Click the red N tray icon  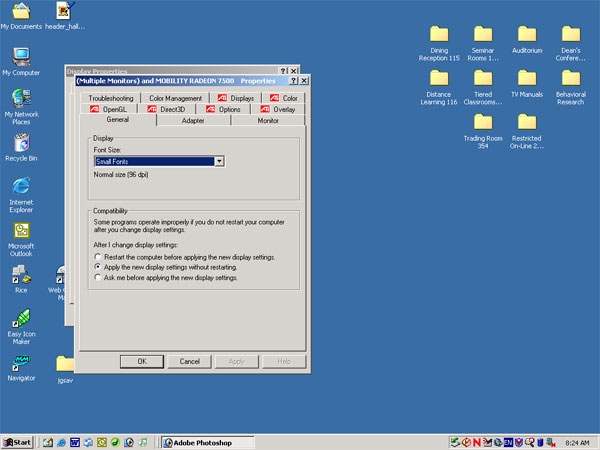pyautogui.click(x=476, y=443)
